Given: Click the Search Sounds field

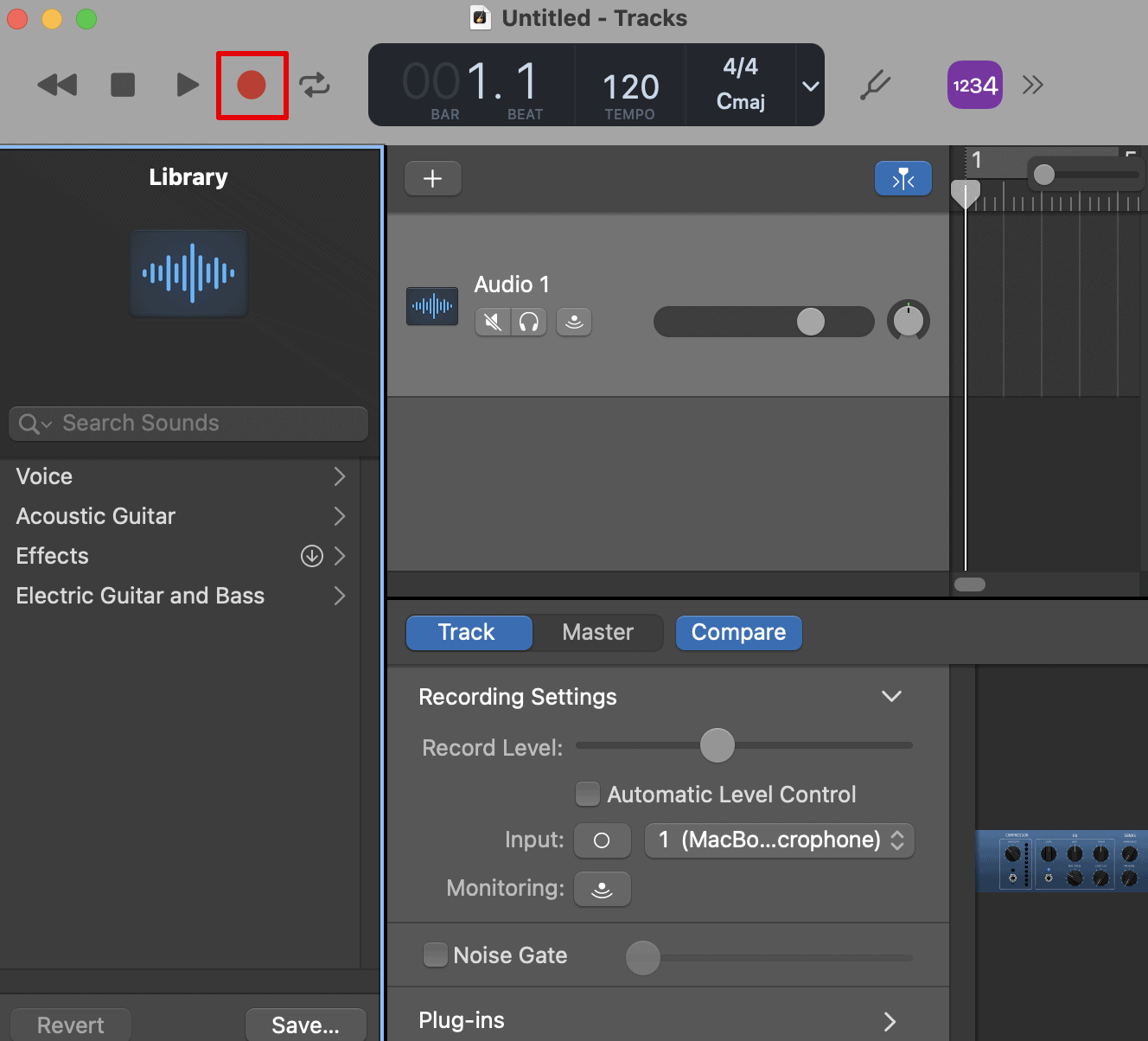Looking at the screenshot, I should [x=188, y=423].
